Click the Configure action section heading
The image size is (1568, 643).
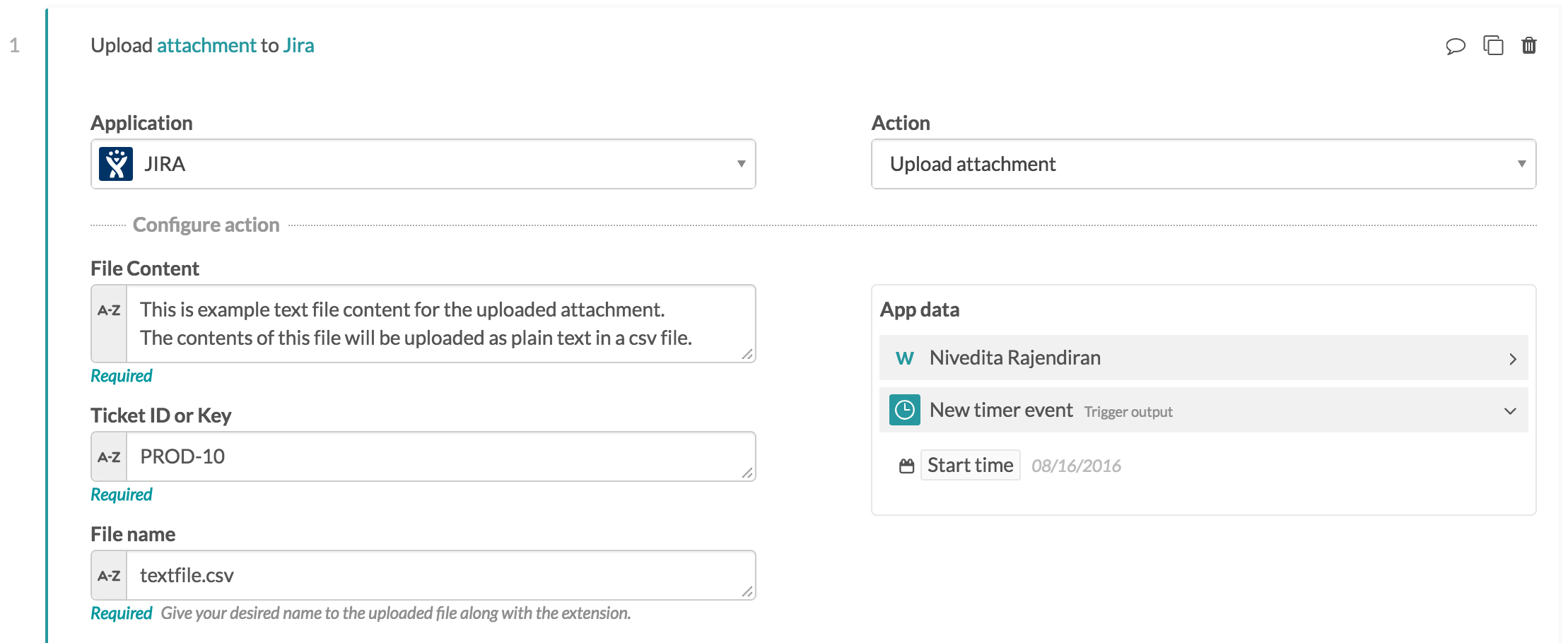pyautogui.click(x=206, y=225)
